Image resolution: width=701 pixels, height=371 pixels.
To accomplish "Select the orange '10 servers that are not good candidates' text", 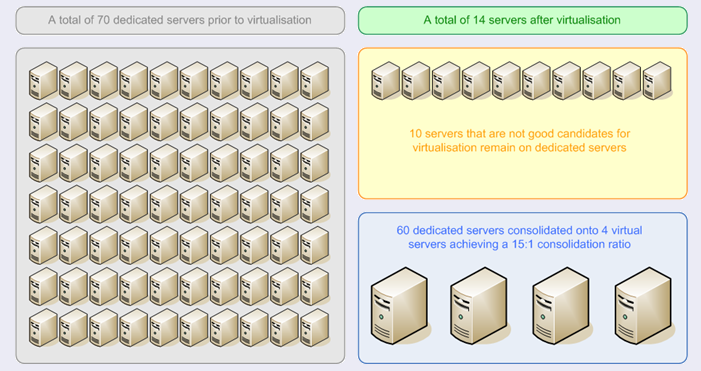I will 519,140.
